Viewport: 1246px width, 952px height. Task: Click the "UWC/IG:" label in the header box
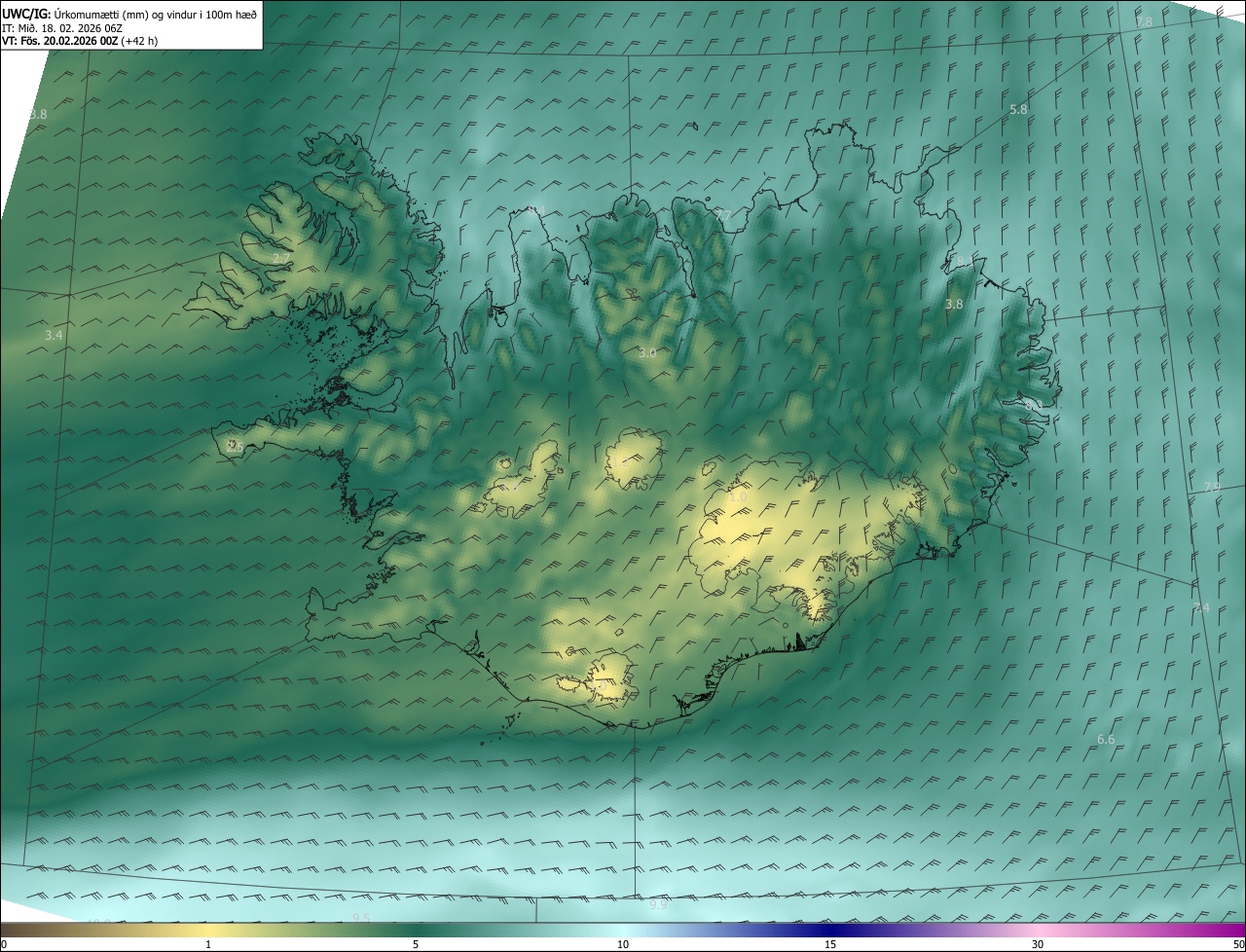[x=26, y=13]
